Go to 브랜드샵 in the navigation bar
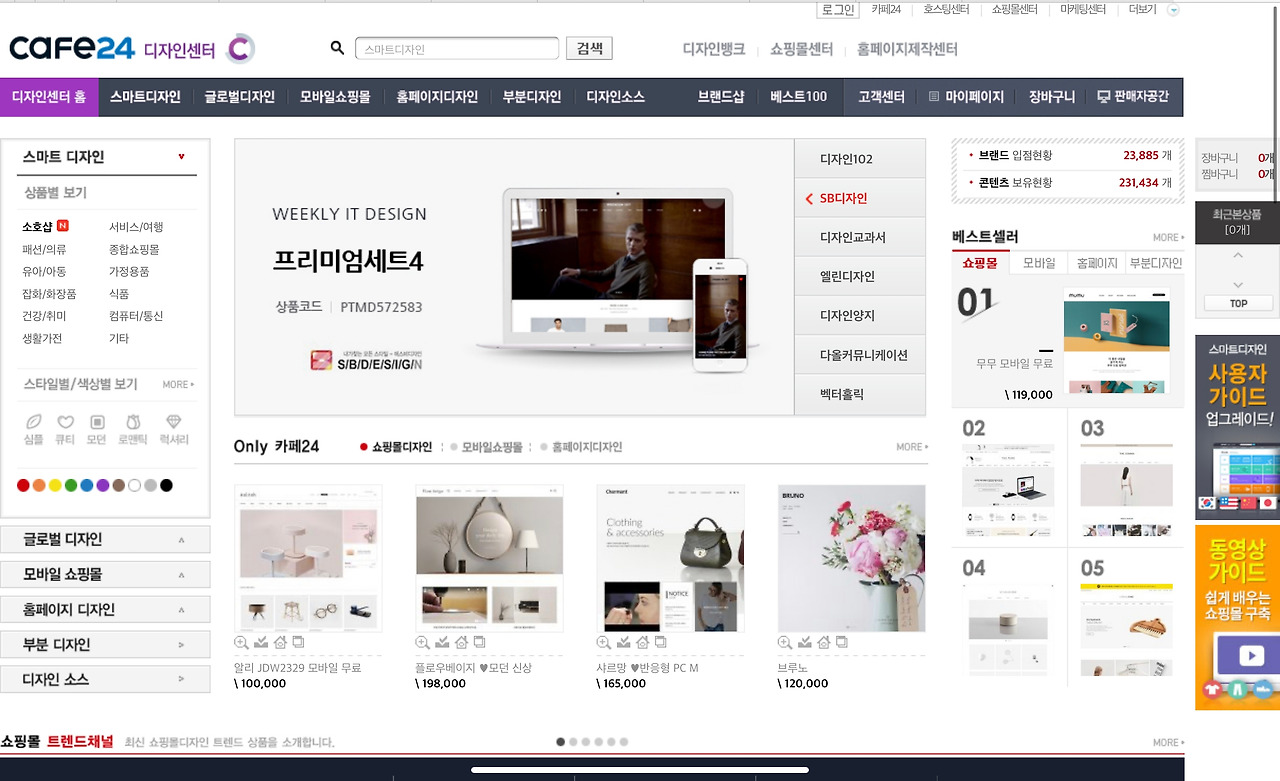Screen dimensions: 1280x781 coord(721,97)
